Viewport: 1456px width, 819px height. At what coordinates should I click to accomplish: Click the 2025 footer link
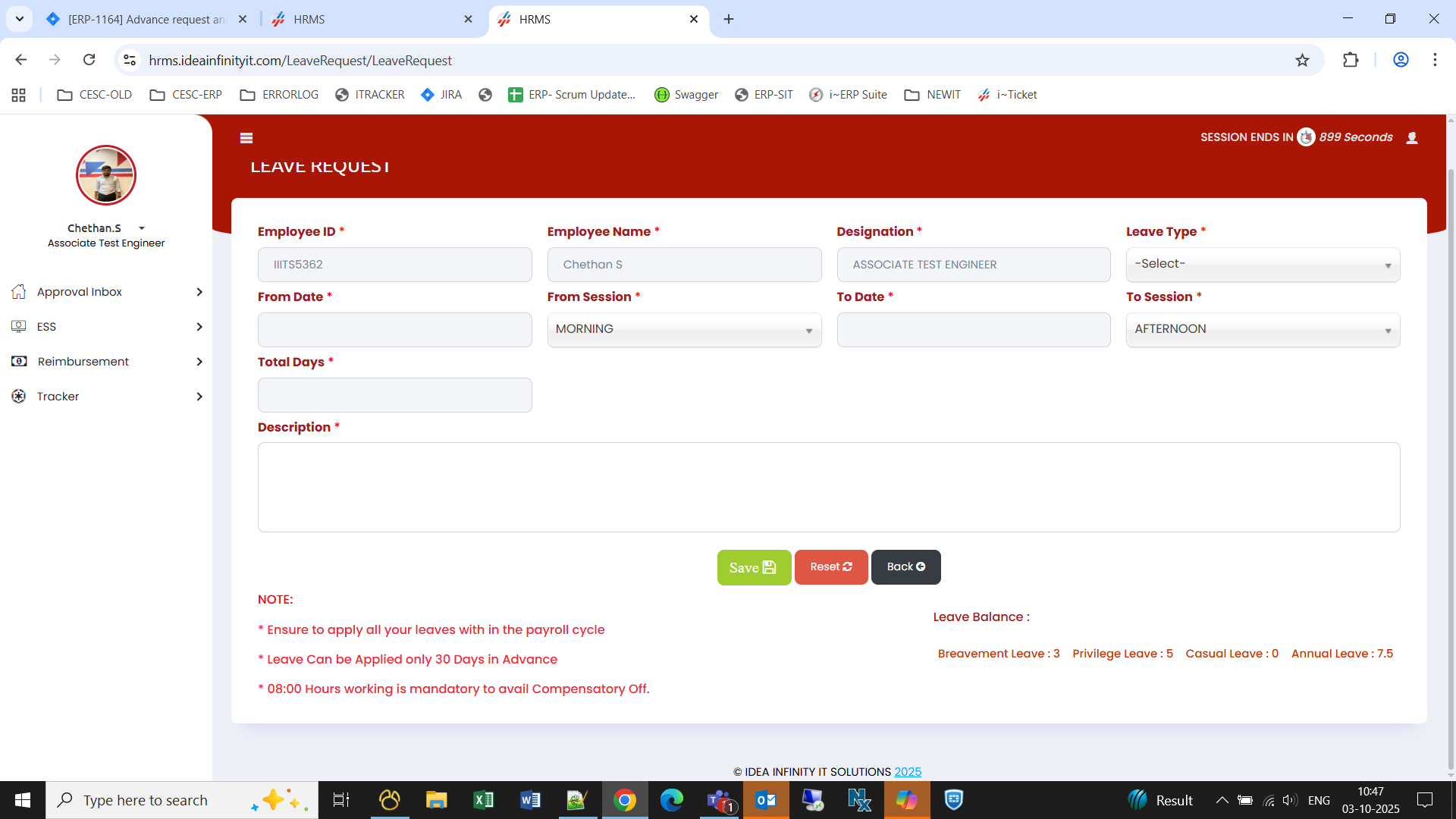[908, 772]
